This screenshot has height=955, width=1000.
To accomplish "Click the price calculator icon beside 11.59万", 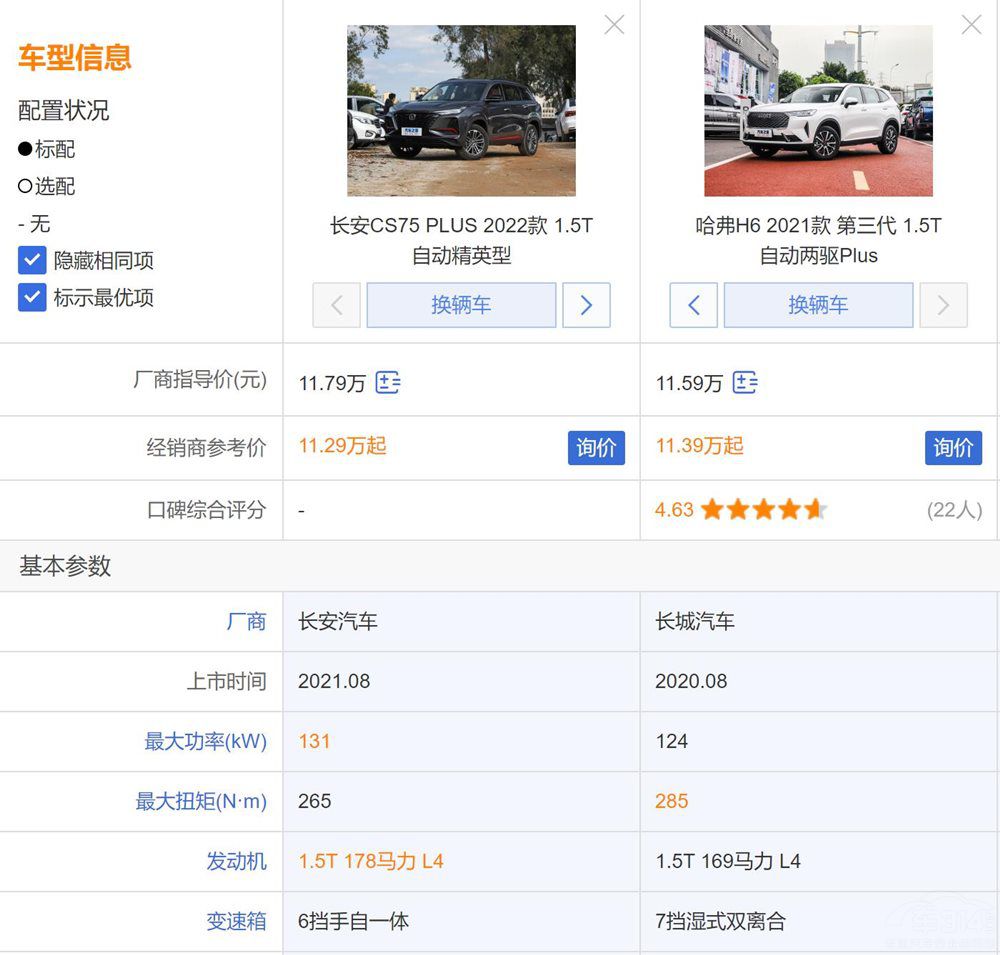I will coord(744,382).
